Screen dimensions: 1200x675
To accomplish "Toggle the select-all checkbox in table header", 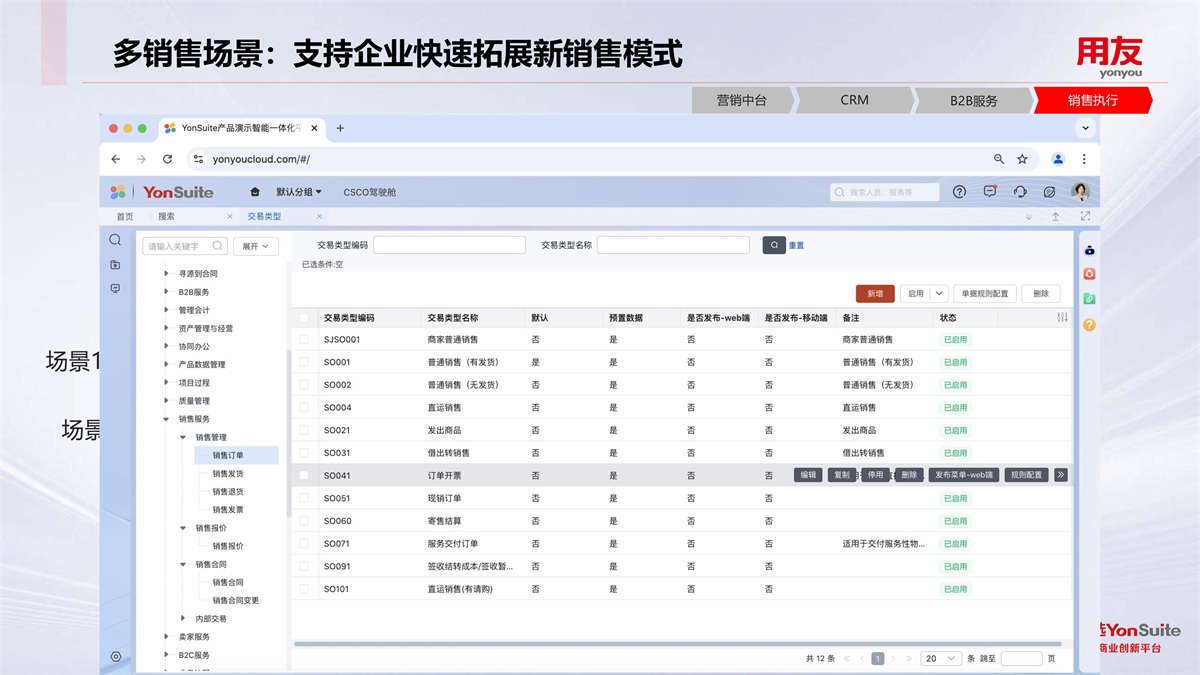I will [304, 318].
